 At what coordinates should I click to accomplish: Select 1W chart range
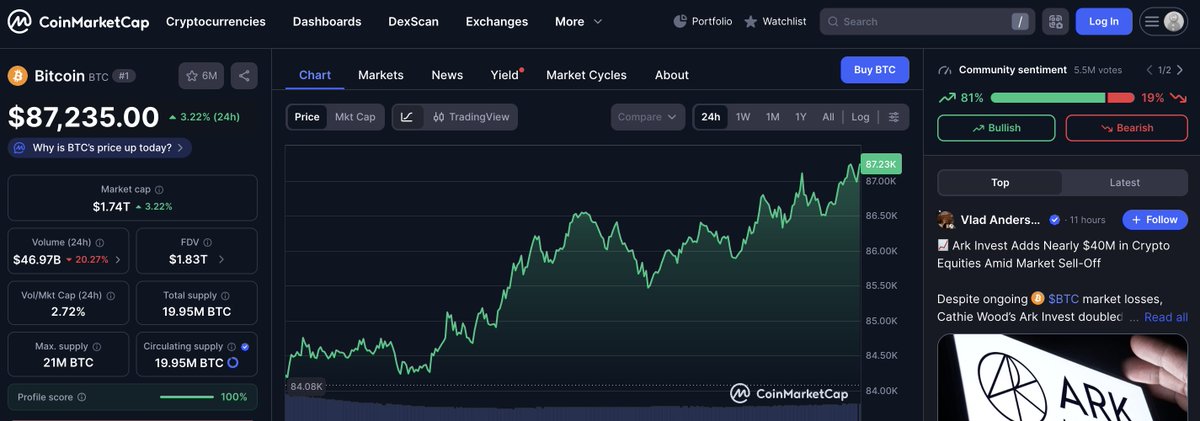[743, 117]
